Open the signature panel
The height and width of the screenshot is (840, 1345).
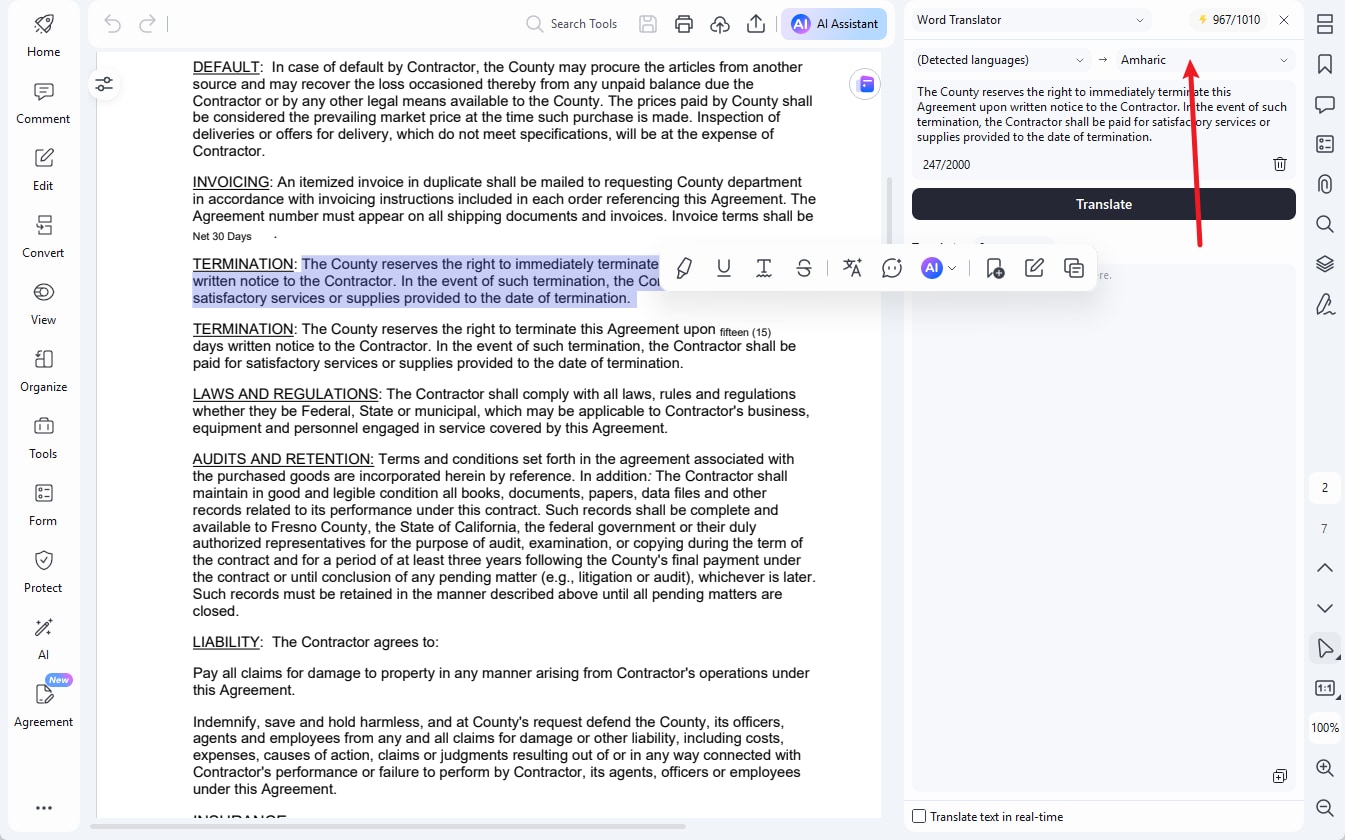point(1325,304)
